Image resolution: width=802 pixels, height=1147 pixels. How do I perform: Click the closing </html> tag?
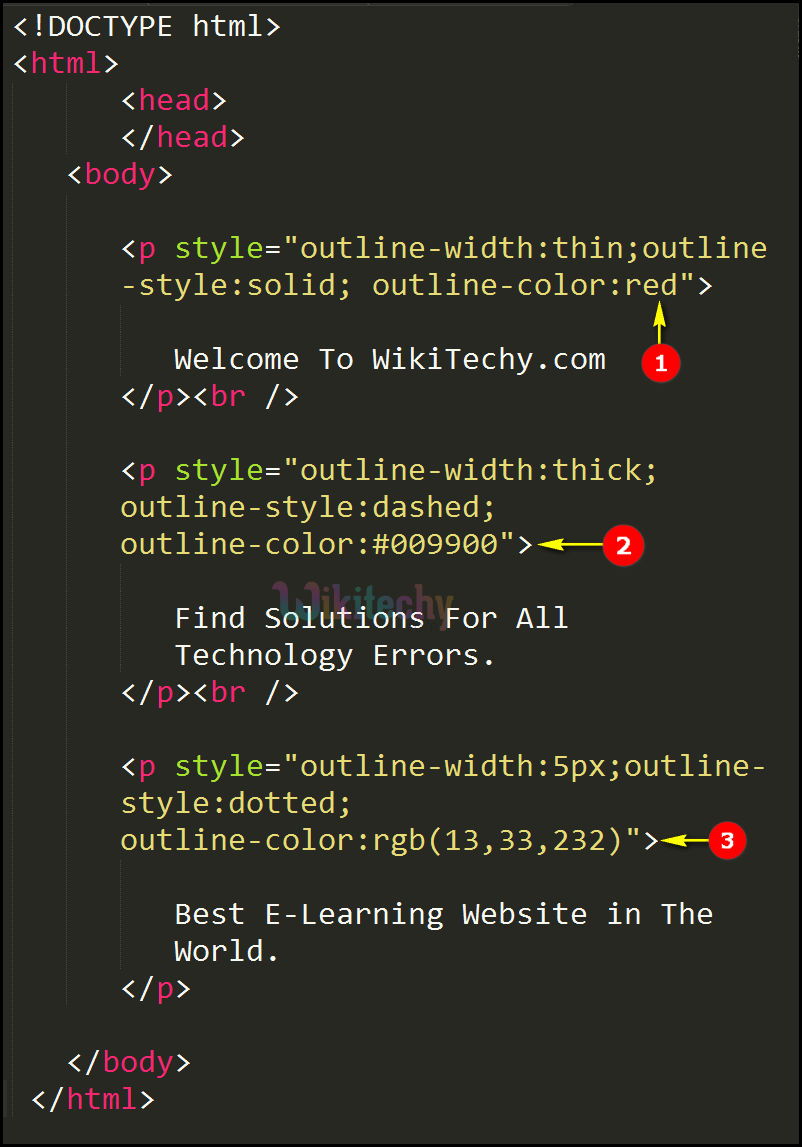click(x=93, y=1099)
